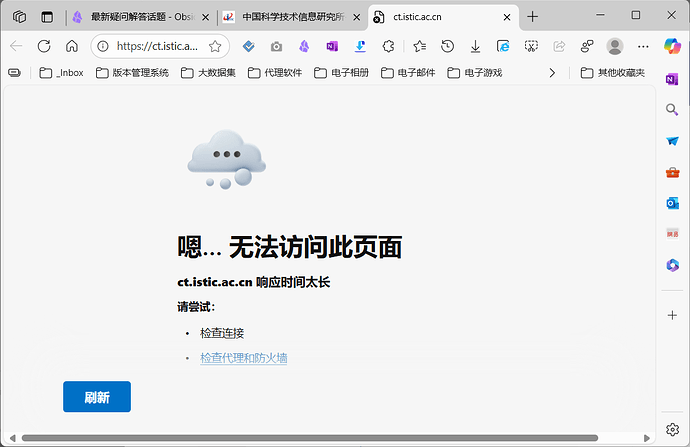The image size is (690, 447).
Task: Expand the 其他收藏夹 folder
Action: pos(612,73)
